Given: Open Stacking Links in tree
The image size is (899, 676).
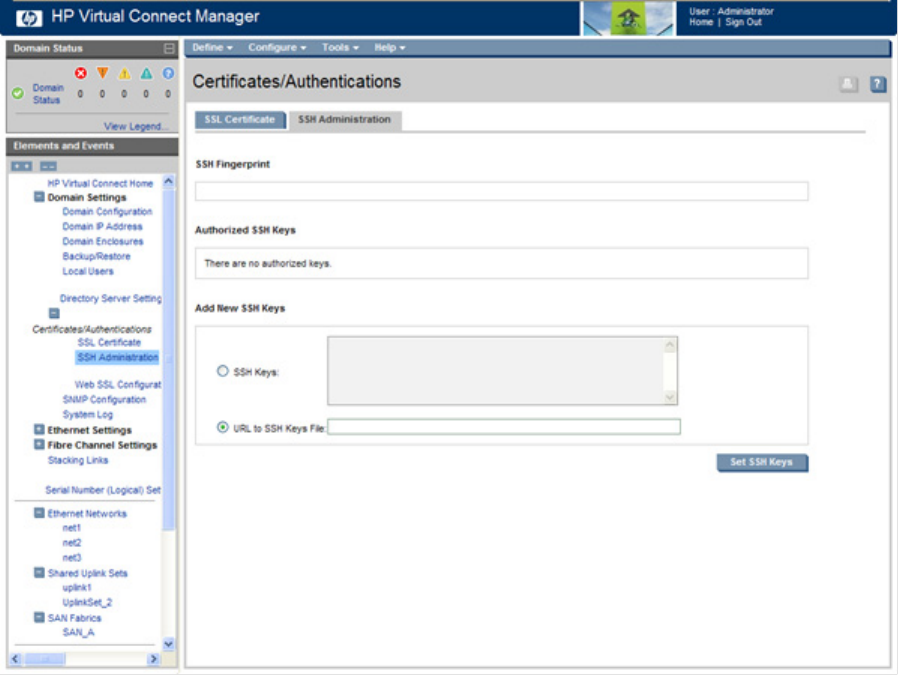Looking at the screenshot, I should click(78, 460).
